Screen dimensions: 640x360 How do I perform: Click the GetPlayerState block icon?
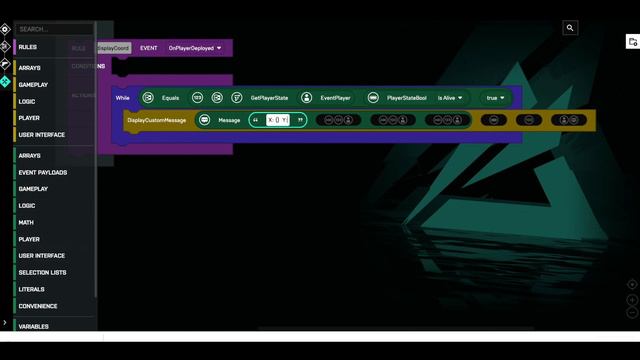click(x=237, y=98)
